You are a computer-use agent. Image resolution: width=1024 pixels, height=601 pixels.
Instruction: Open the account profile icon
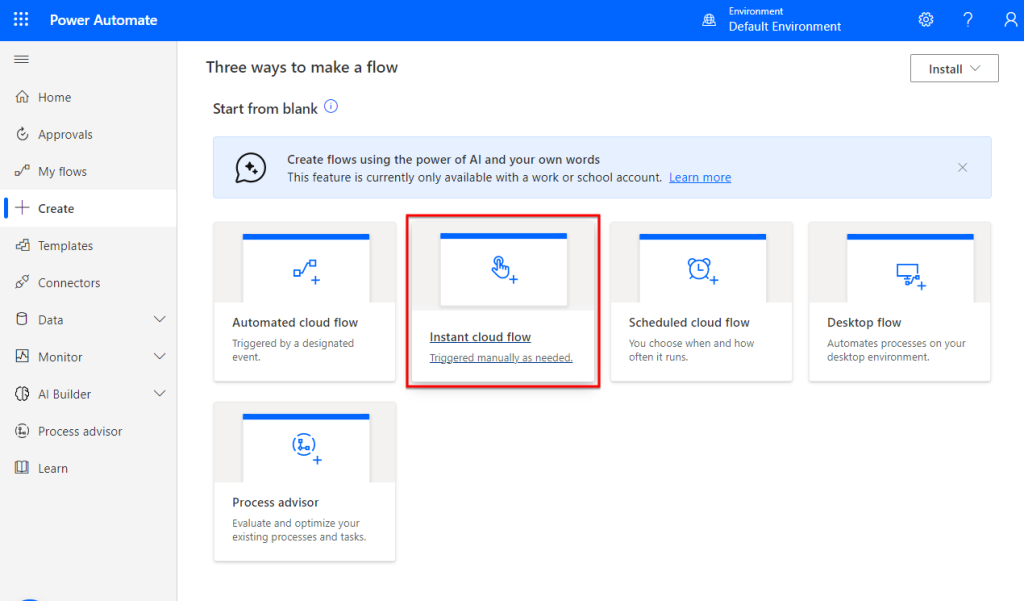tap(1010, 20)
